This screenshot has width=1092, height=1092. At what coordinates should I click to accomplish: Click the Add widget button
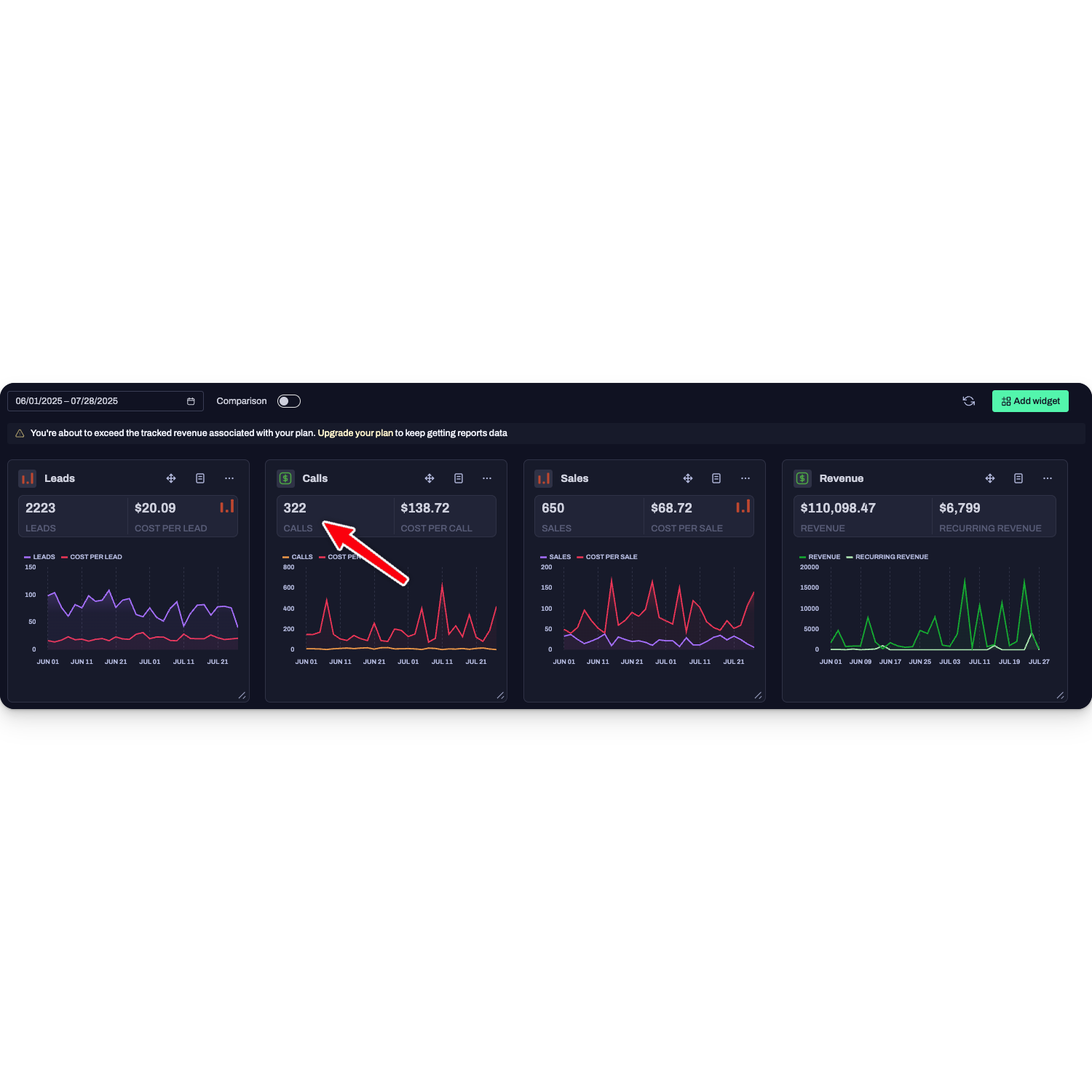(x=1030, y=401)
